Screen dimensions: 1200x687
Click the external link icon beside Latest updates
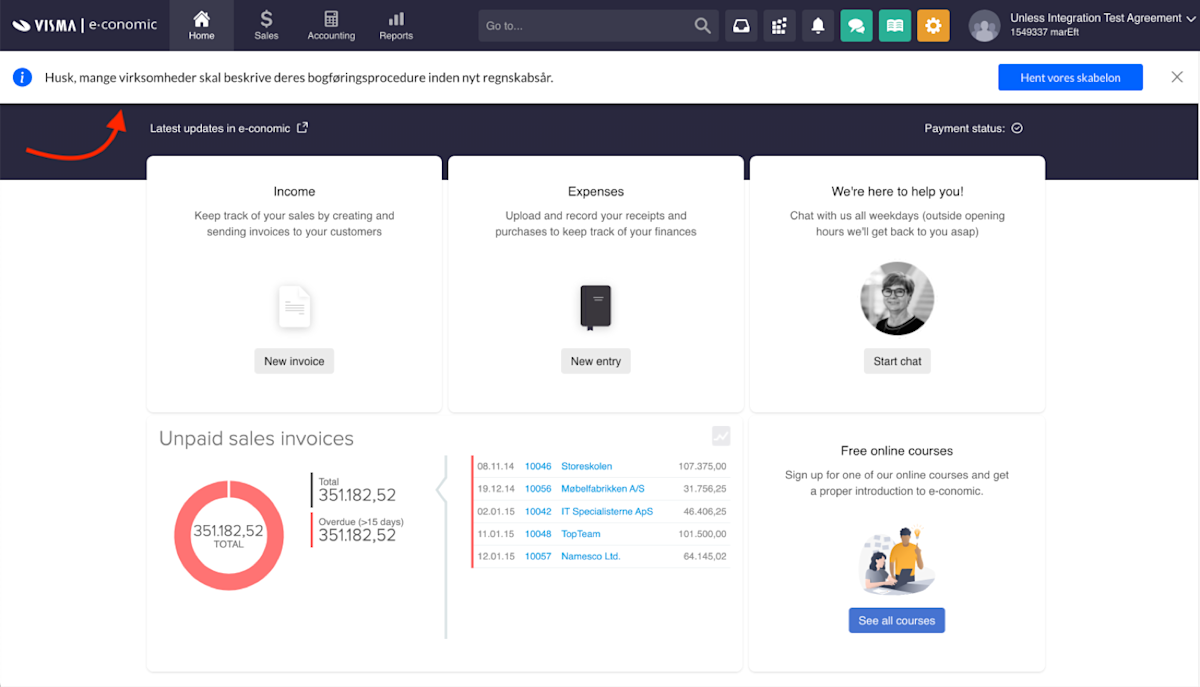click(303, 128)
